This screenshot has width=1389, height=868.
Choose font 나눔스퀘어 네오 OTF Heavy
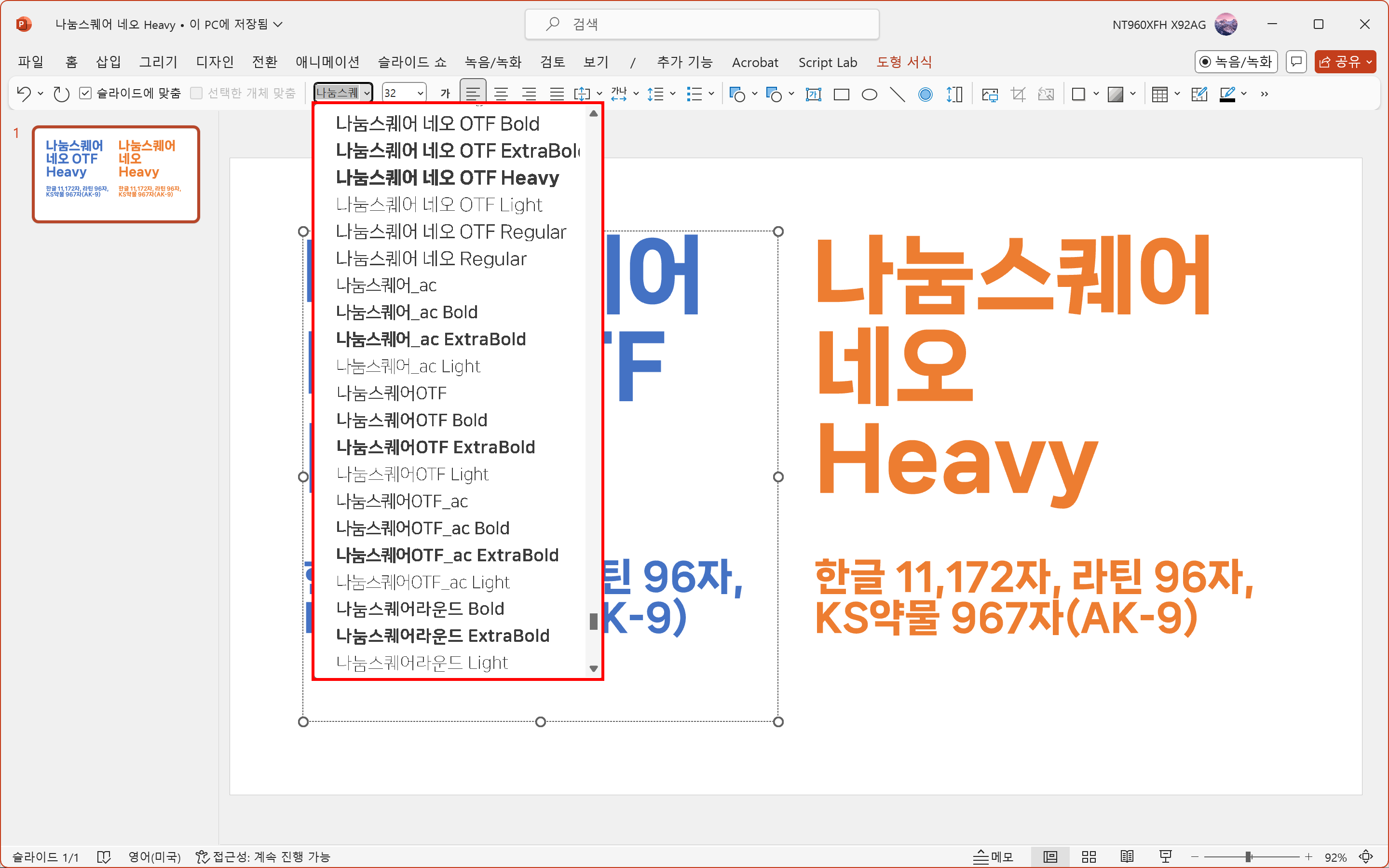click(447, 178)
